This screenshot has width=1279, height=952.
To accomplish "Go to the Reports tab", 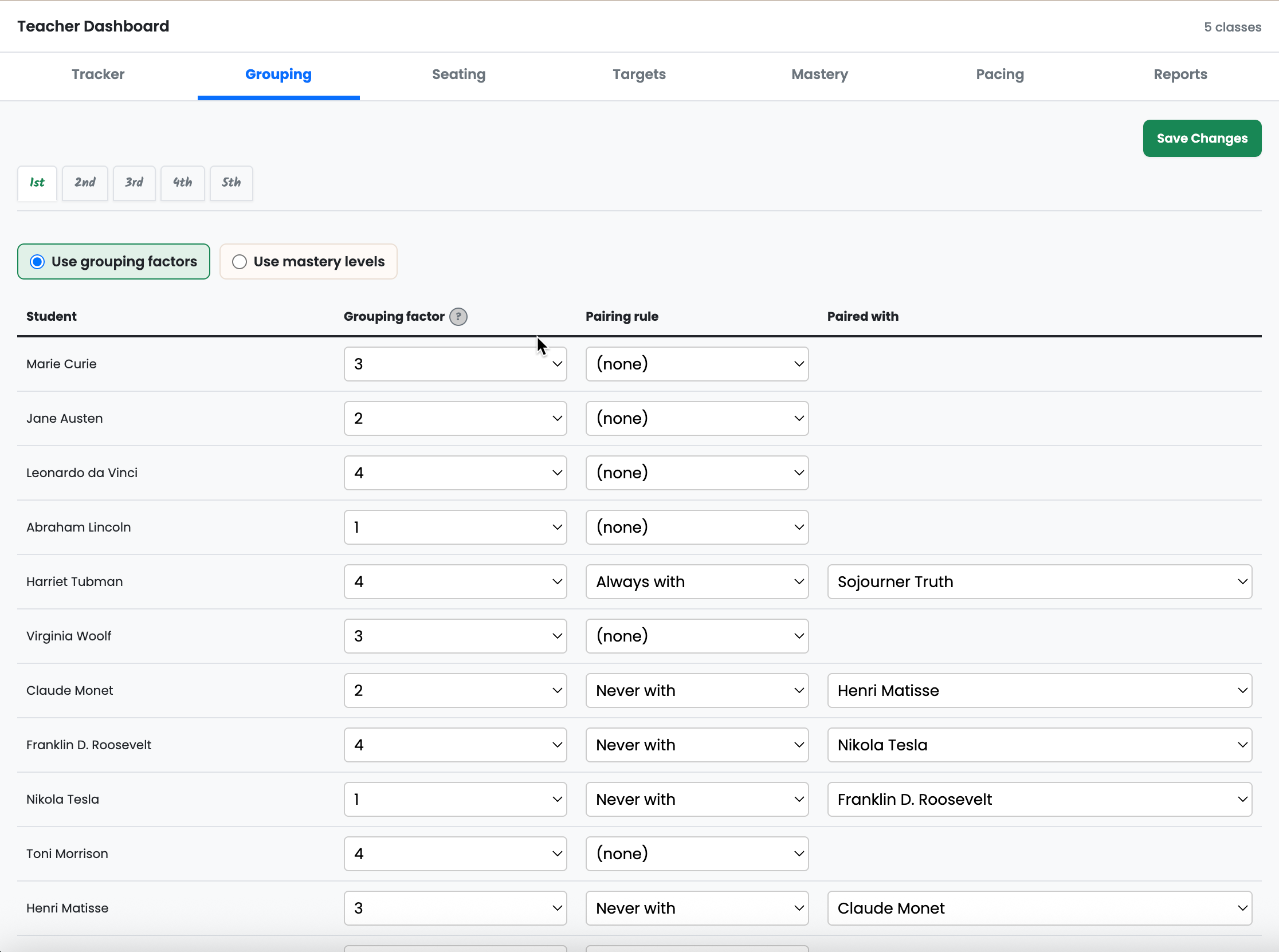I will [1180, 74].
